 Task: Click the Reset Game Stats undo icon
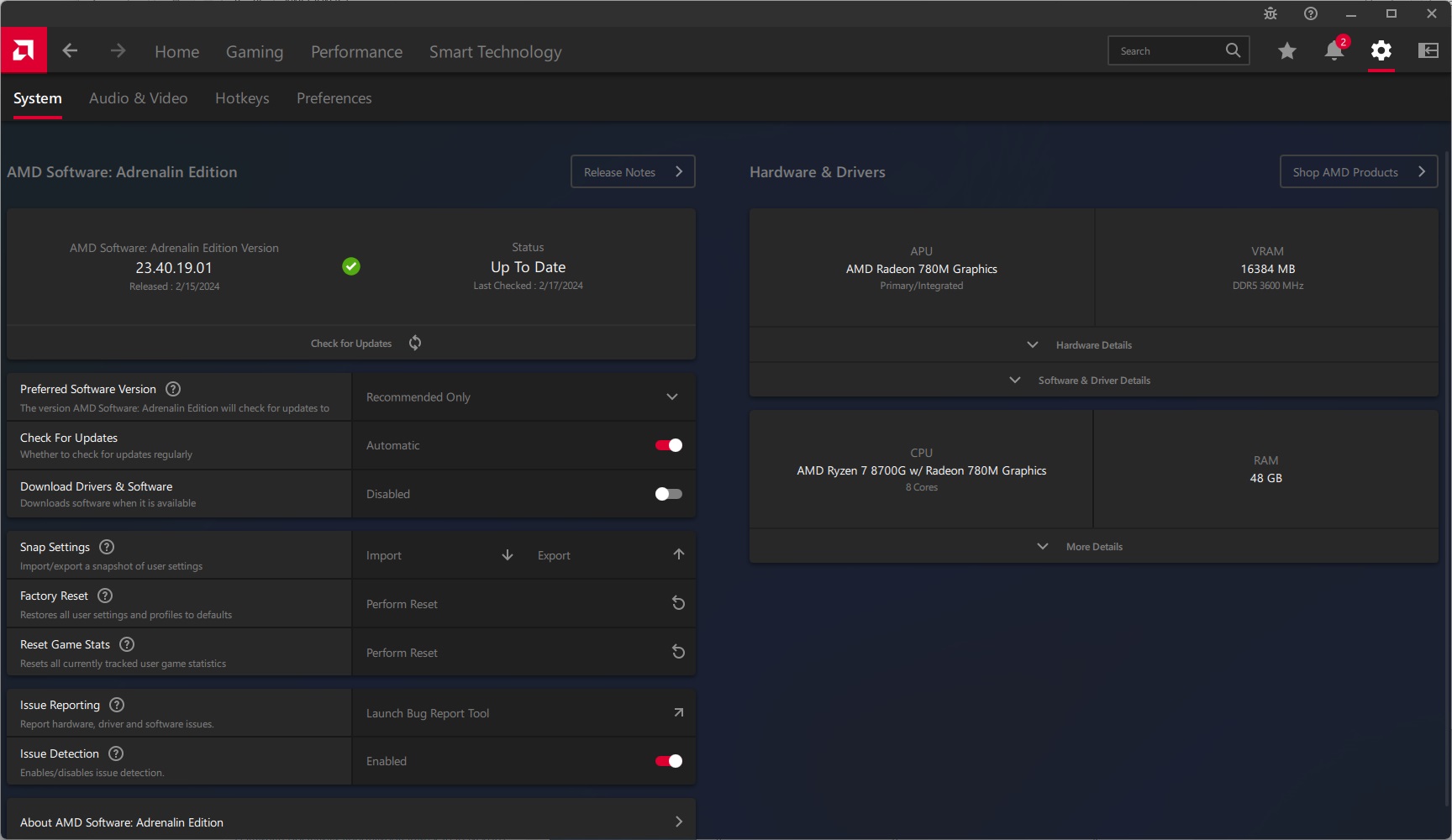[x=679, y=652]
